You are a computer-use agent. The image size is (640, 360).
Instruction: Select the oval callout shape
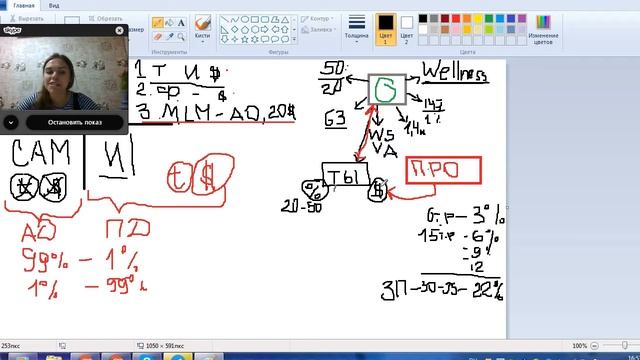coord(275,40)
